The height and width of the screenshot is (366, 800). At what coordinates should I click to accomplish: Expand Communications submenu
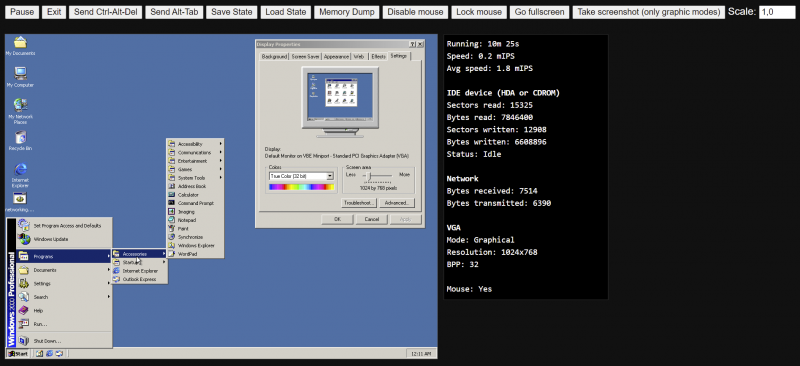(x=195, y=153)
